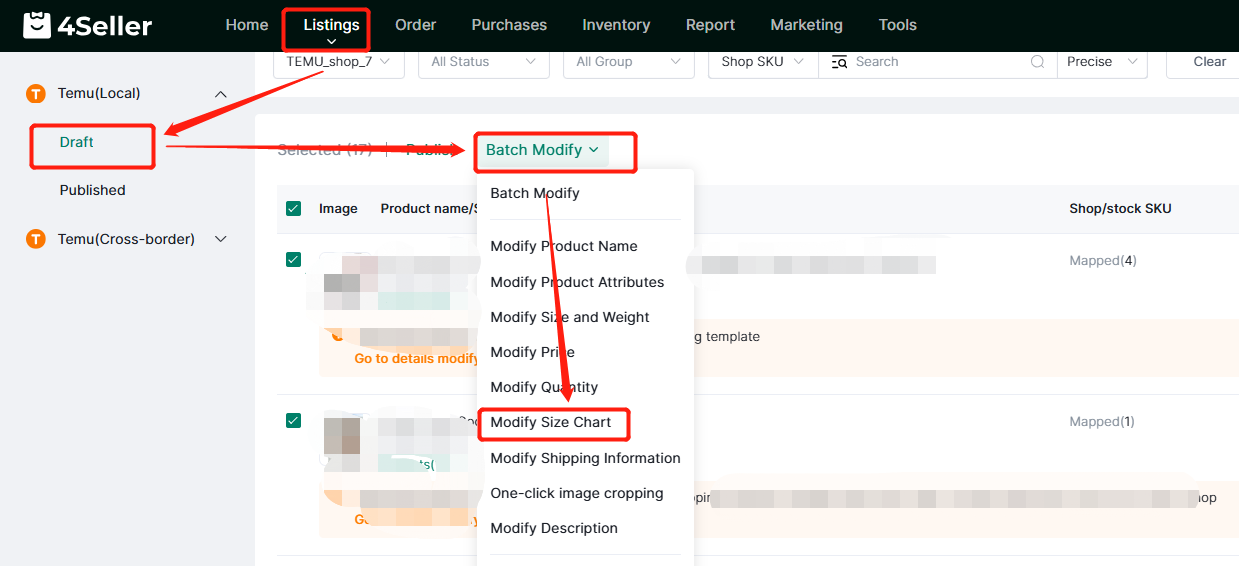This screenshot has width=1239, height=566.
Task: Choose Modify Description
Action: click(554, 528)
